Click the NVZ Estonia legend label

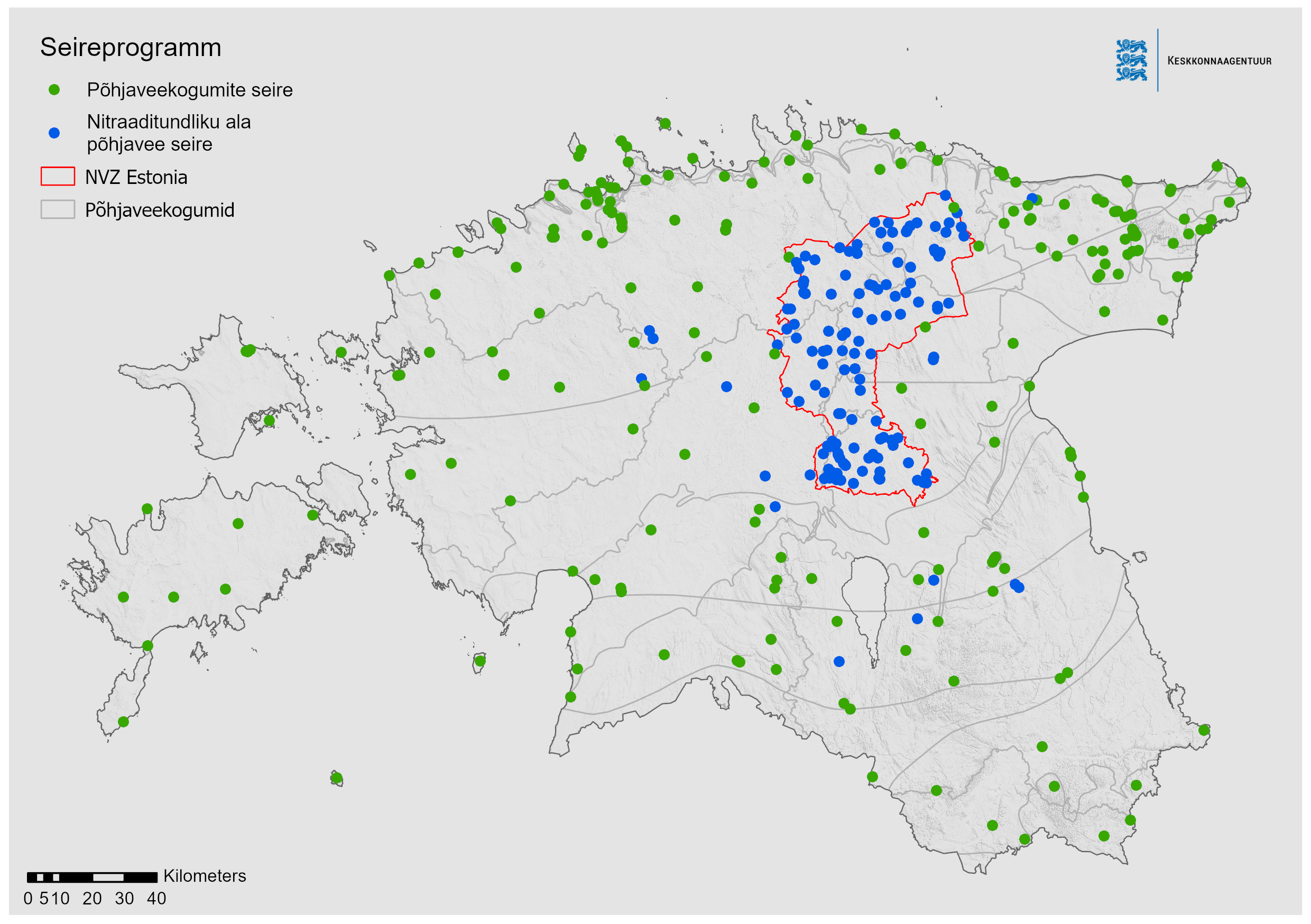pyautogui.click(x=136, y=178)
